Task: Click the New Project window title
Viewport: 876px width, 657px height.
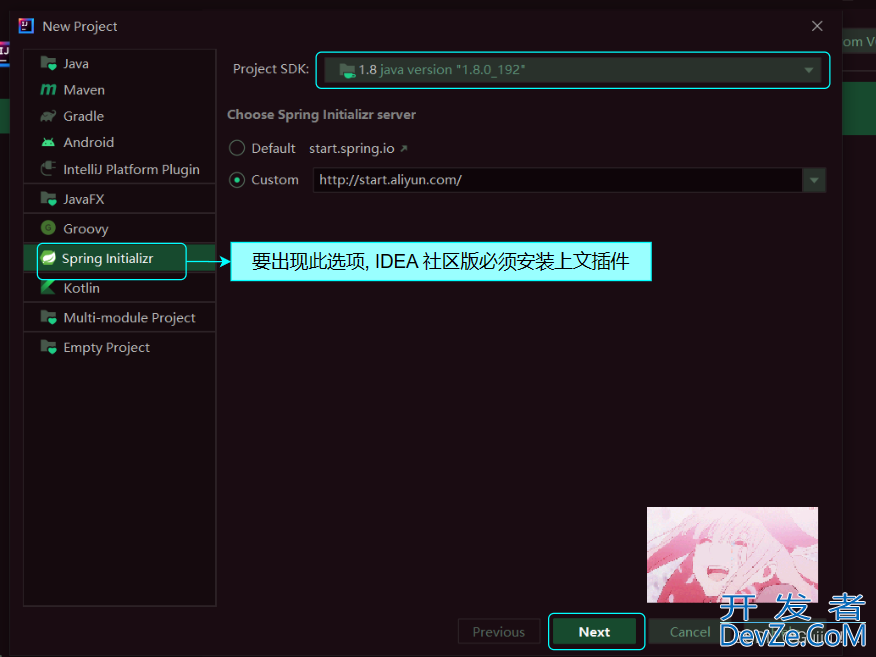Action: point(80,26)
